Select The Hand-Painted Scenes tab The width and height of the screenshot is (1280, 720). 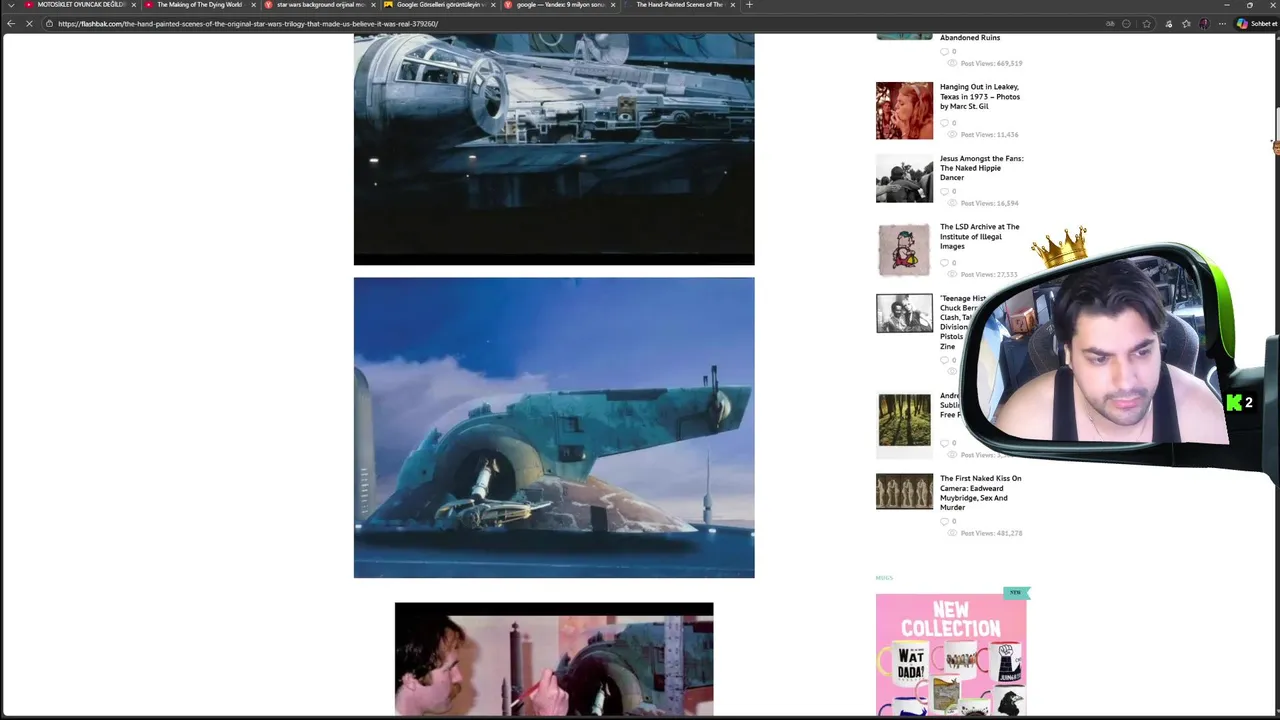tap(678, 5)
